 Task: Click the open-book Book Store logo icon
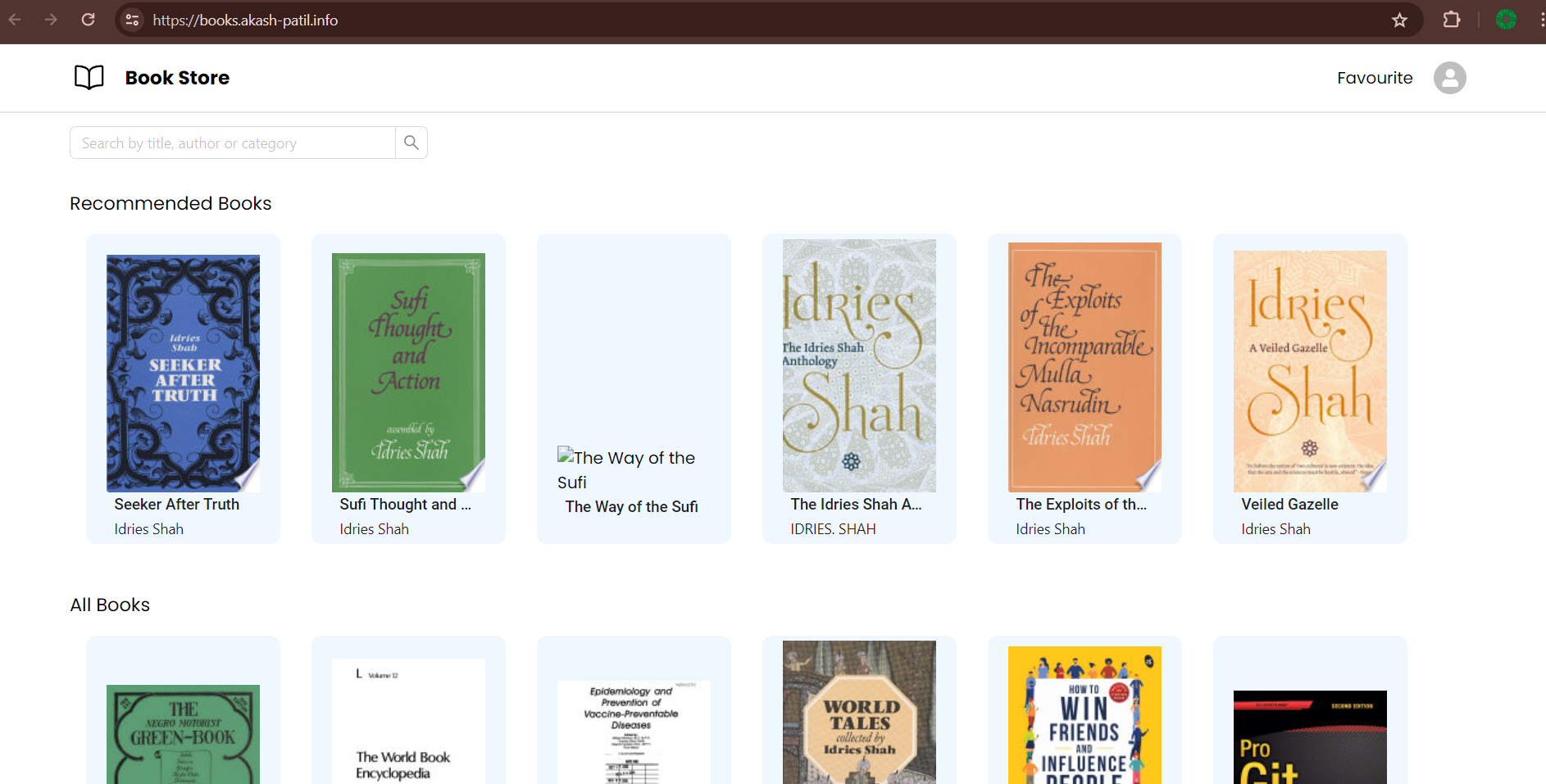pos(89,78)
